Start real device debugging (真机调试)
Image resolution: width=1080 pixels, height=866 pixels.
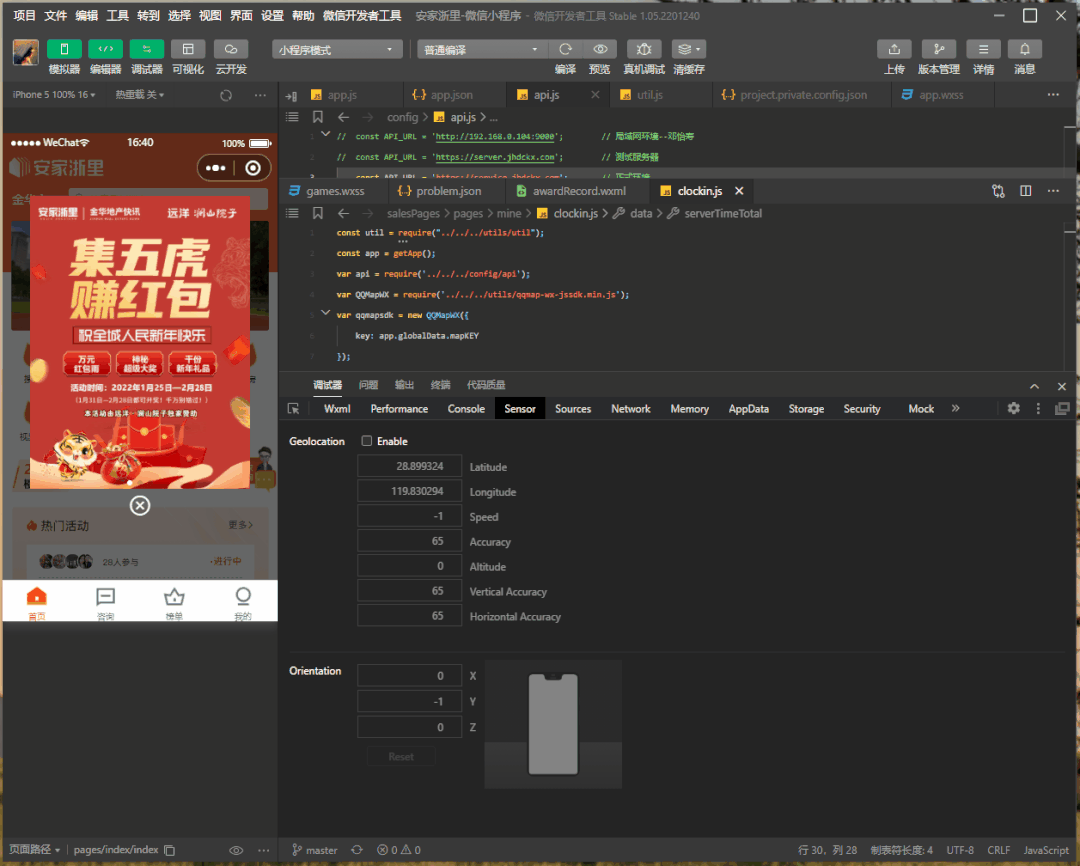pos(644,50)
